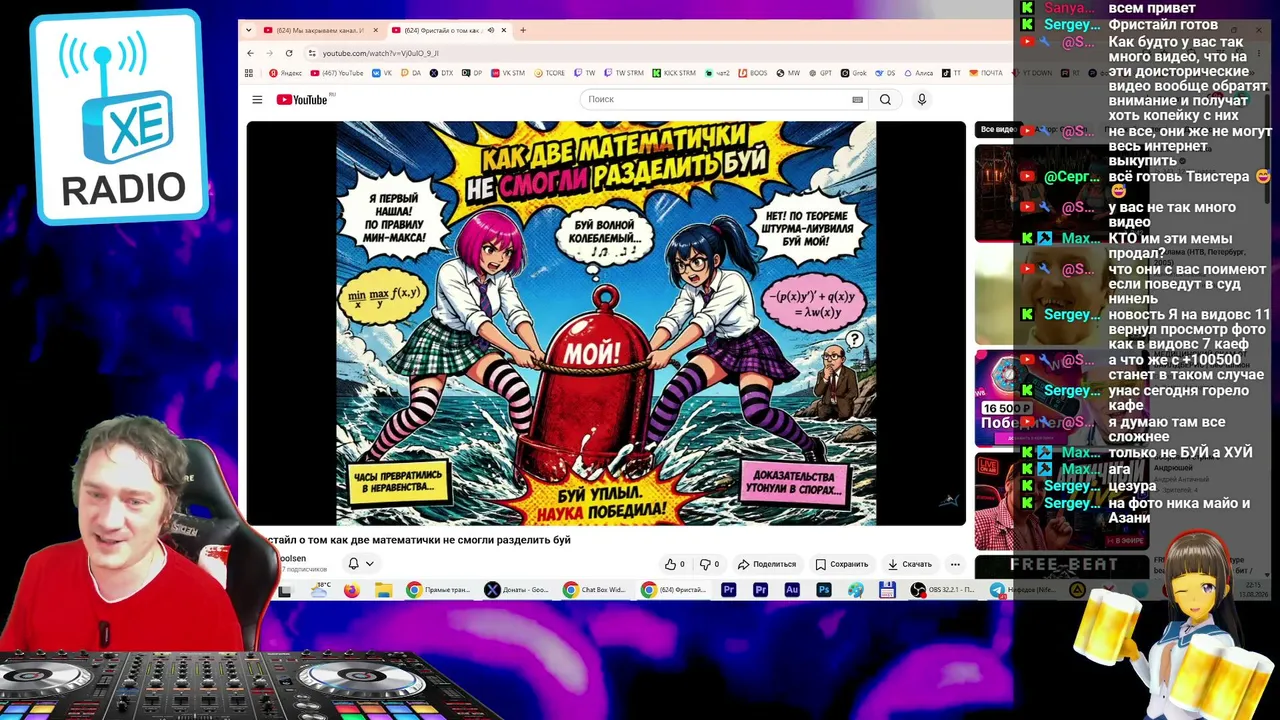Viewport: 1280px width, 720px height.
Task: Switch to 'Донаты' taskbar window
Action: (516, 591)
